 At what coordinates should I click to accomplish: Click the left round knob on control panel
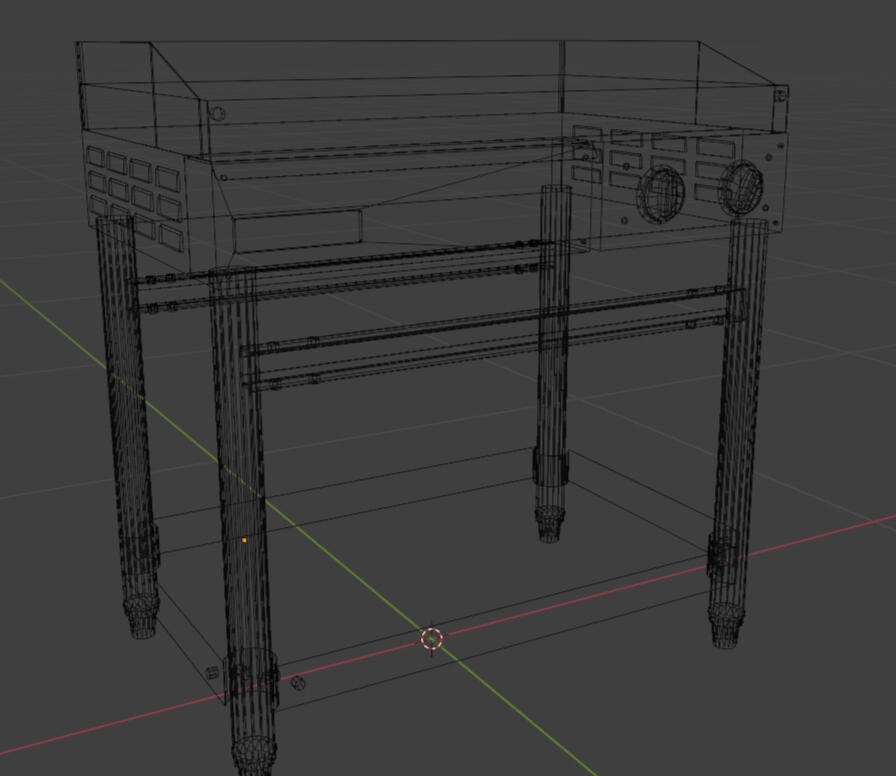click(661, 192)
